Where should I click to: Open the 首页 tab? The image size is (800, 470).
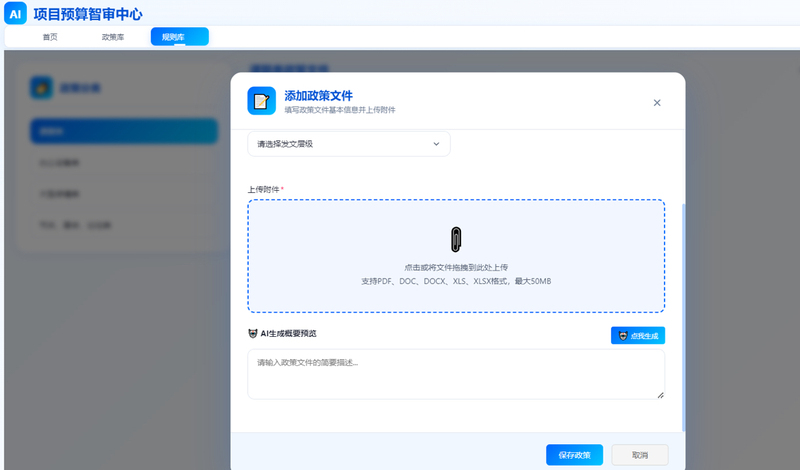coord(50,37)
